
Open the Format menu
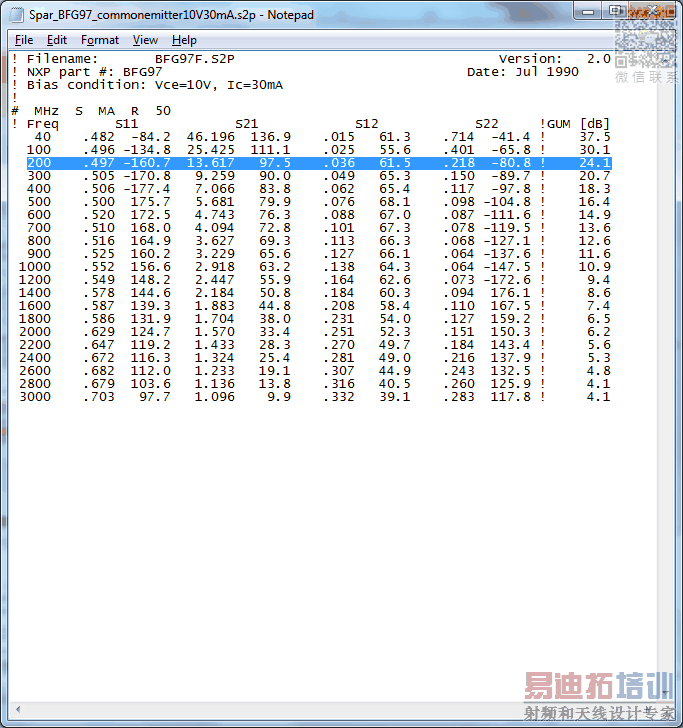[100, 40]
